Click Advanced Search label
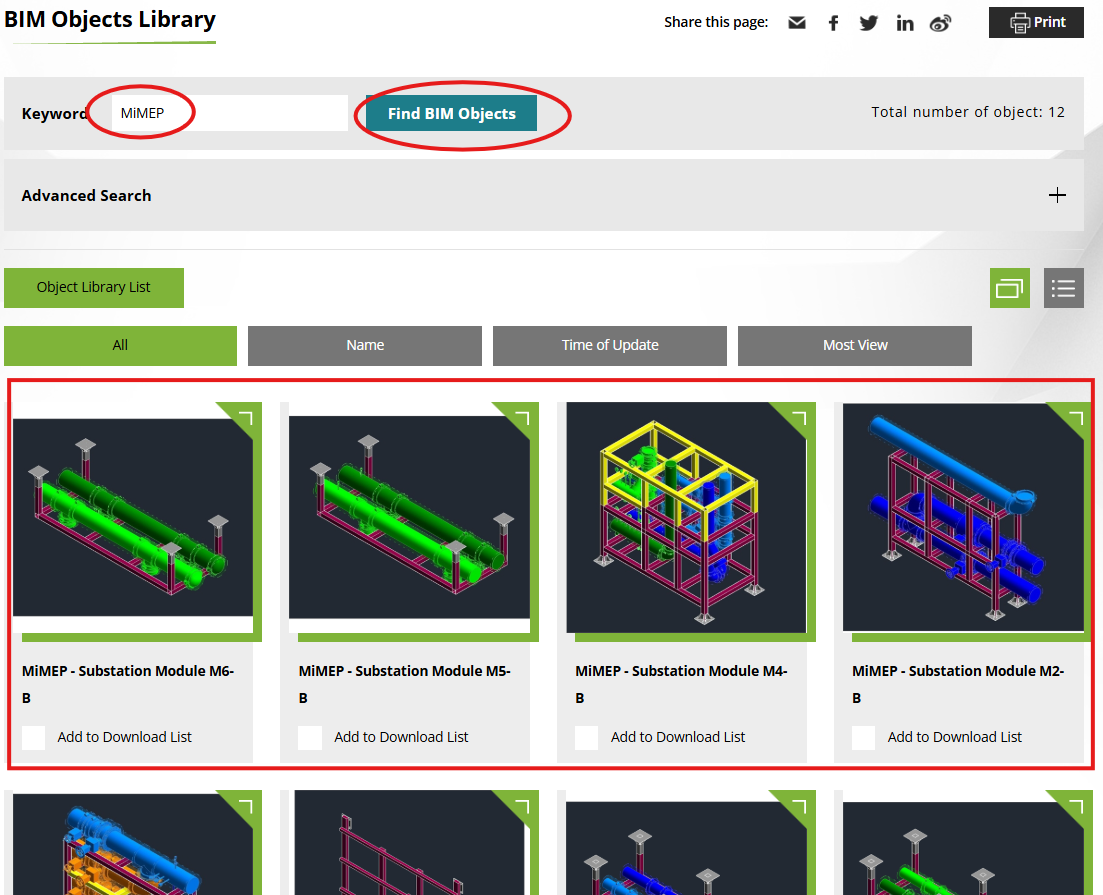Viewport: 1103px width, 895px height. (x=87, y=196)
